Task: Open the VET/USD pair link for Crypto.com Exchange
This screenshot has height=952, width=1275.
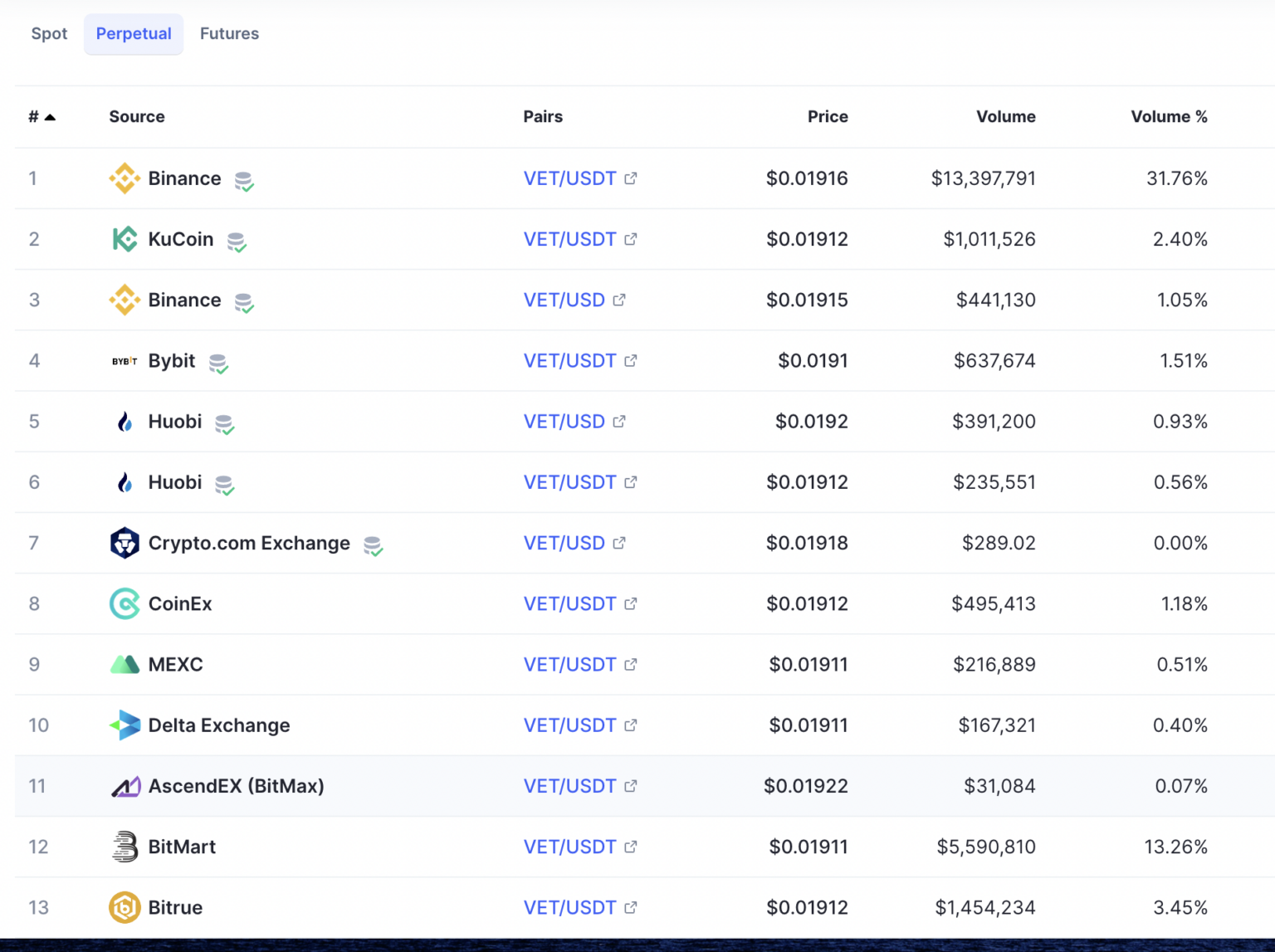Action: pos(564,543)
